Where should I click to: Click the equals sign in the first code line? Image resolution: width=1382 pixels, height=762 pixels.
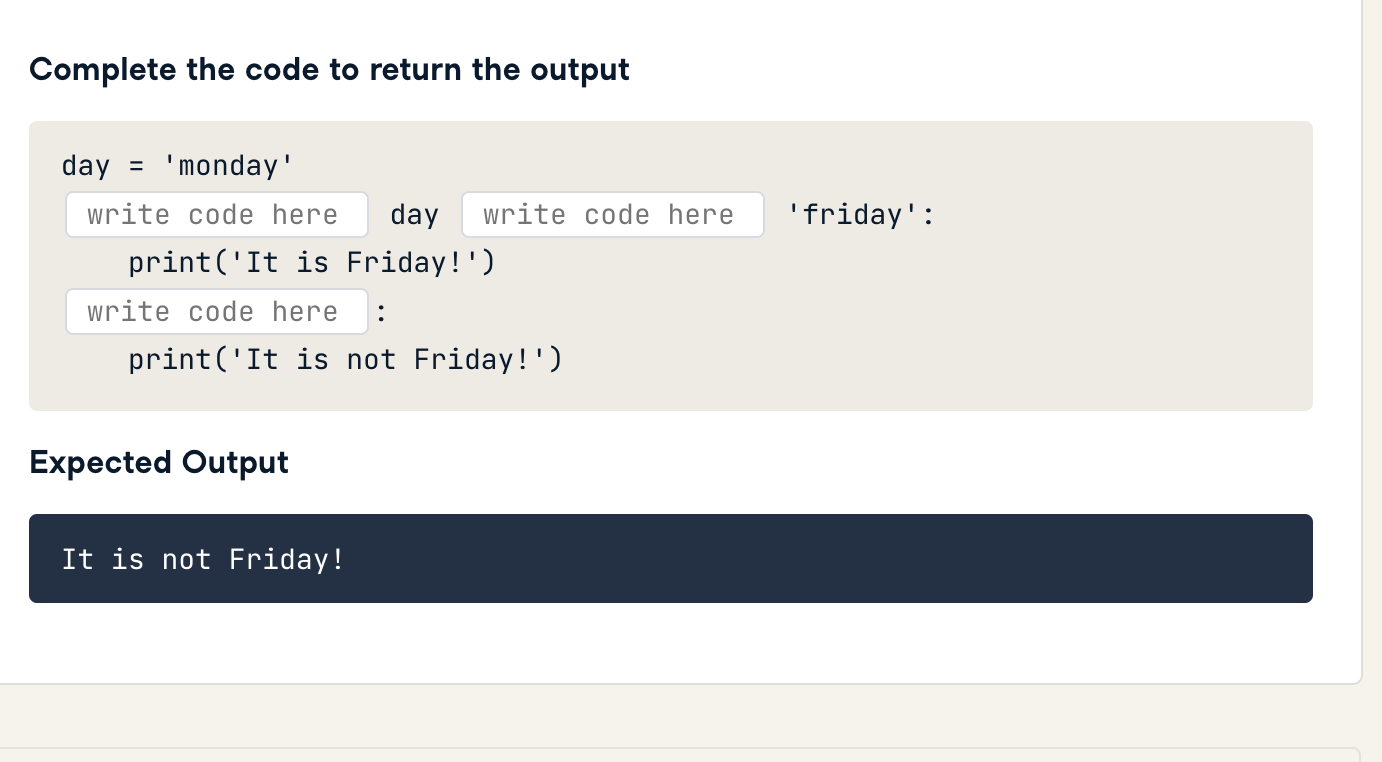click(136, 167)
